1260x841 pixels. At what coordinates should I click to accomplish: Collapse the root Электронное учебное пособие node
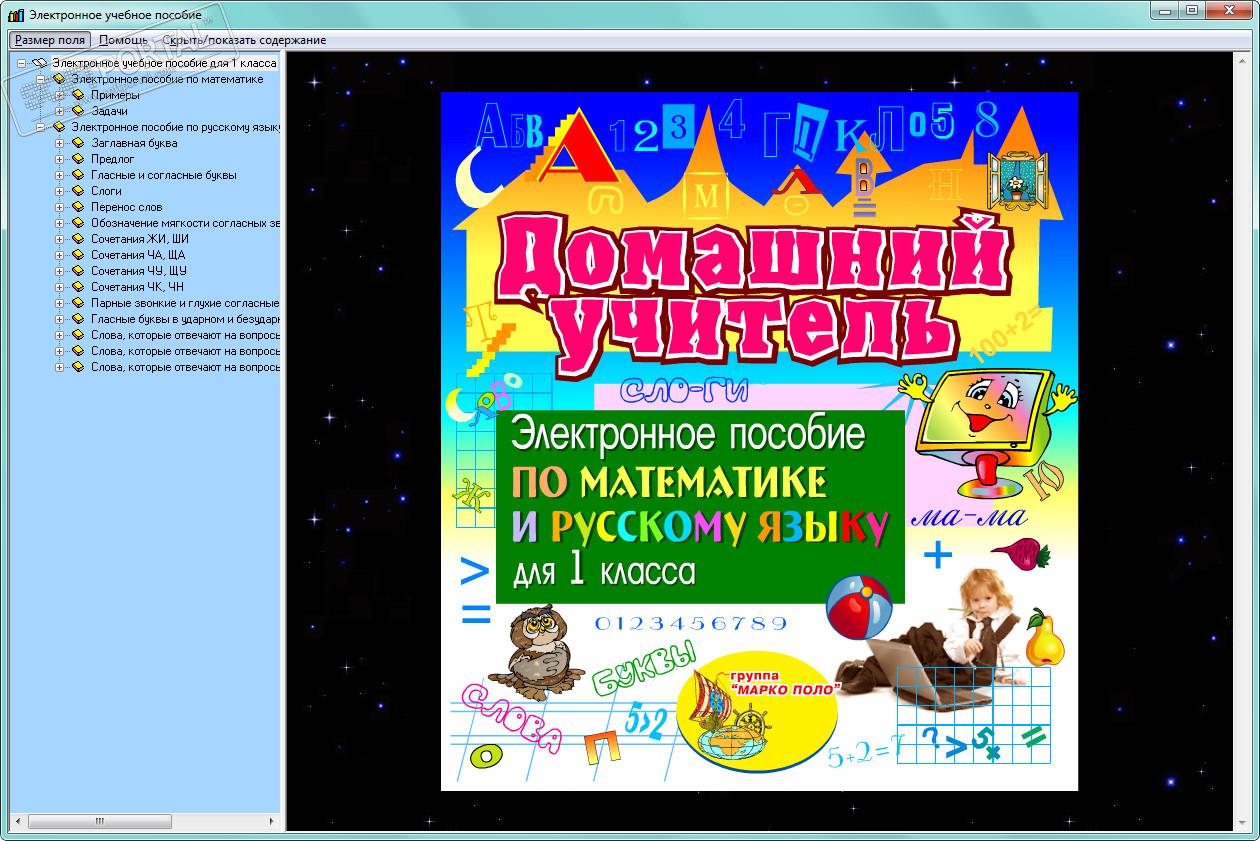22,63
